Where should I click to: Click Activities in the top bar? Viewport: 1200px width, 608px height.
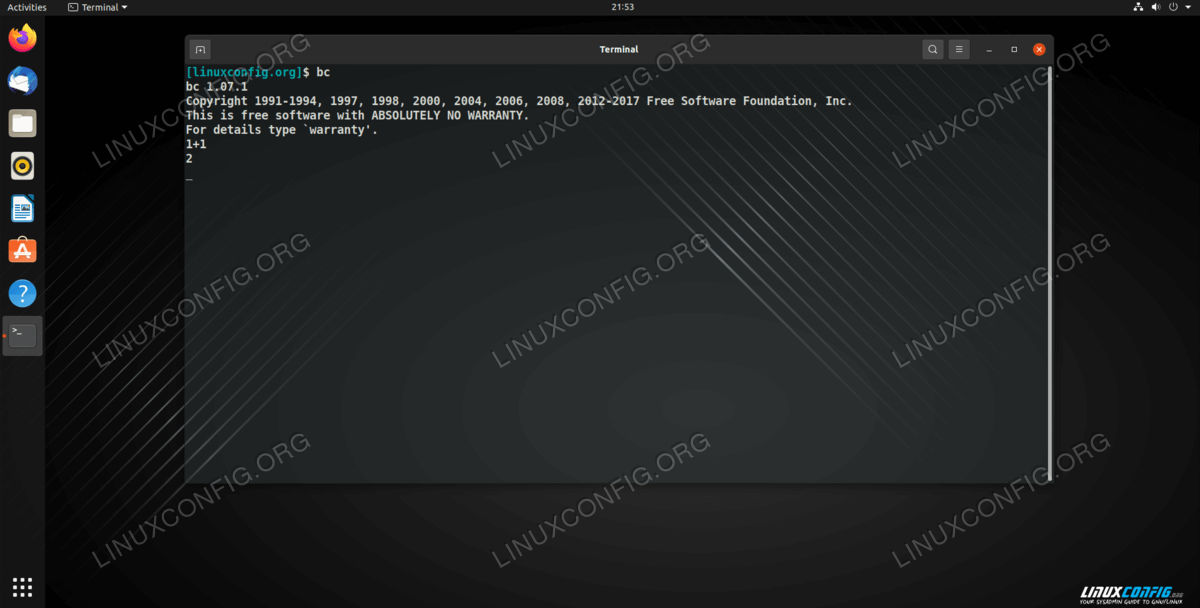point(27,7)
